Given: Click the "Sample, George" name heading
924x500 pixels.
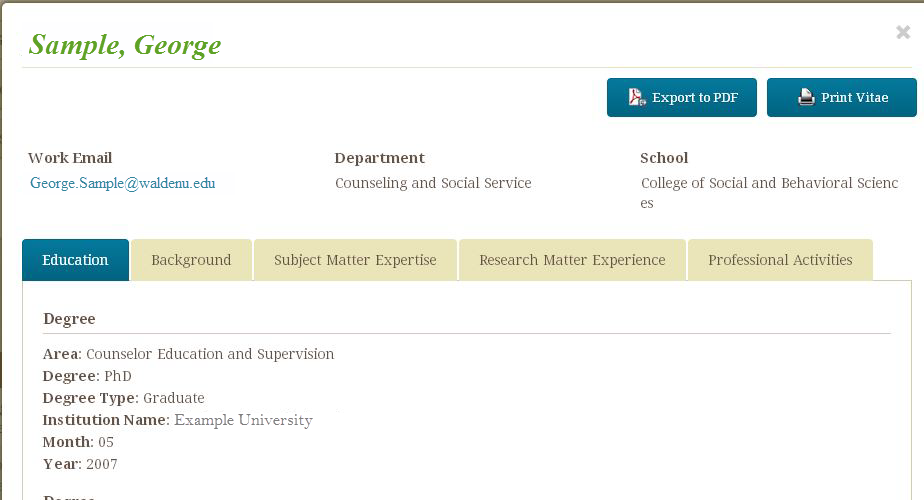Looking at the screenshot, I should tap(125, 45).
